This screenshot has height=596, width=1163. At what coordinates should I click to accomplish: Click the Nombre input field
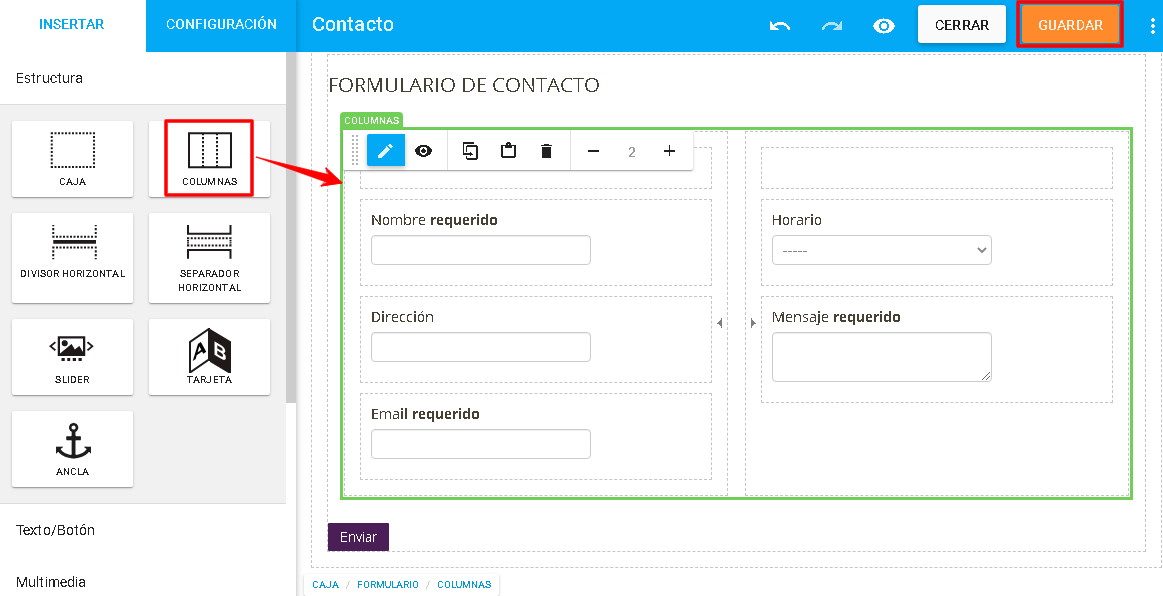[481, 250]
